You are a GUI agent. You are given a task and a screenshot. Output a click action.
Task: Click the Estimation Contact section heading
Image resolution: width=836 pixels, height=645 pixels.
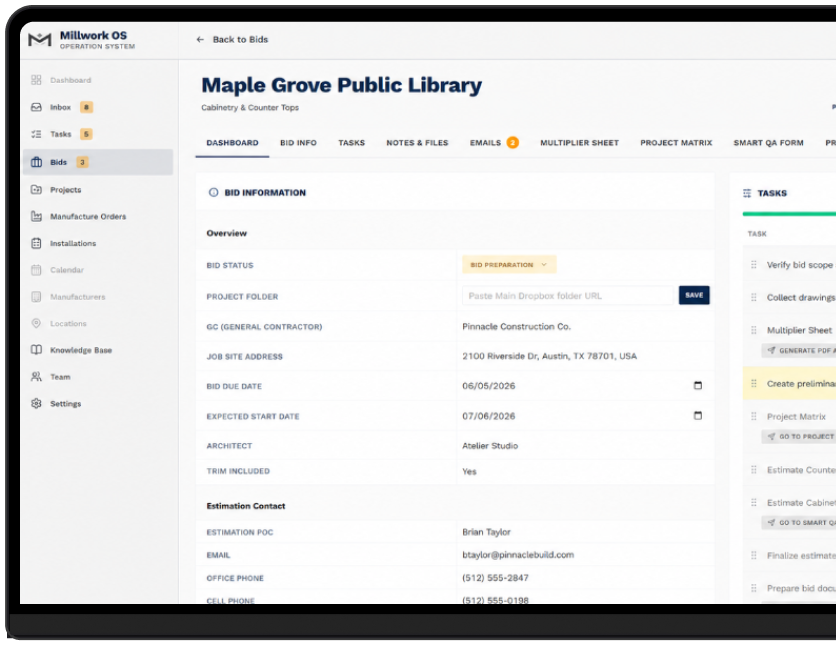coord(246,506)
